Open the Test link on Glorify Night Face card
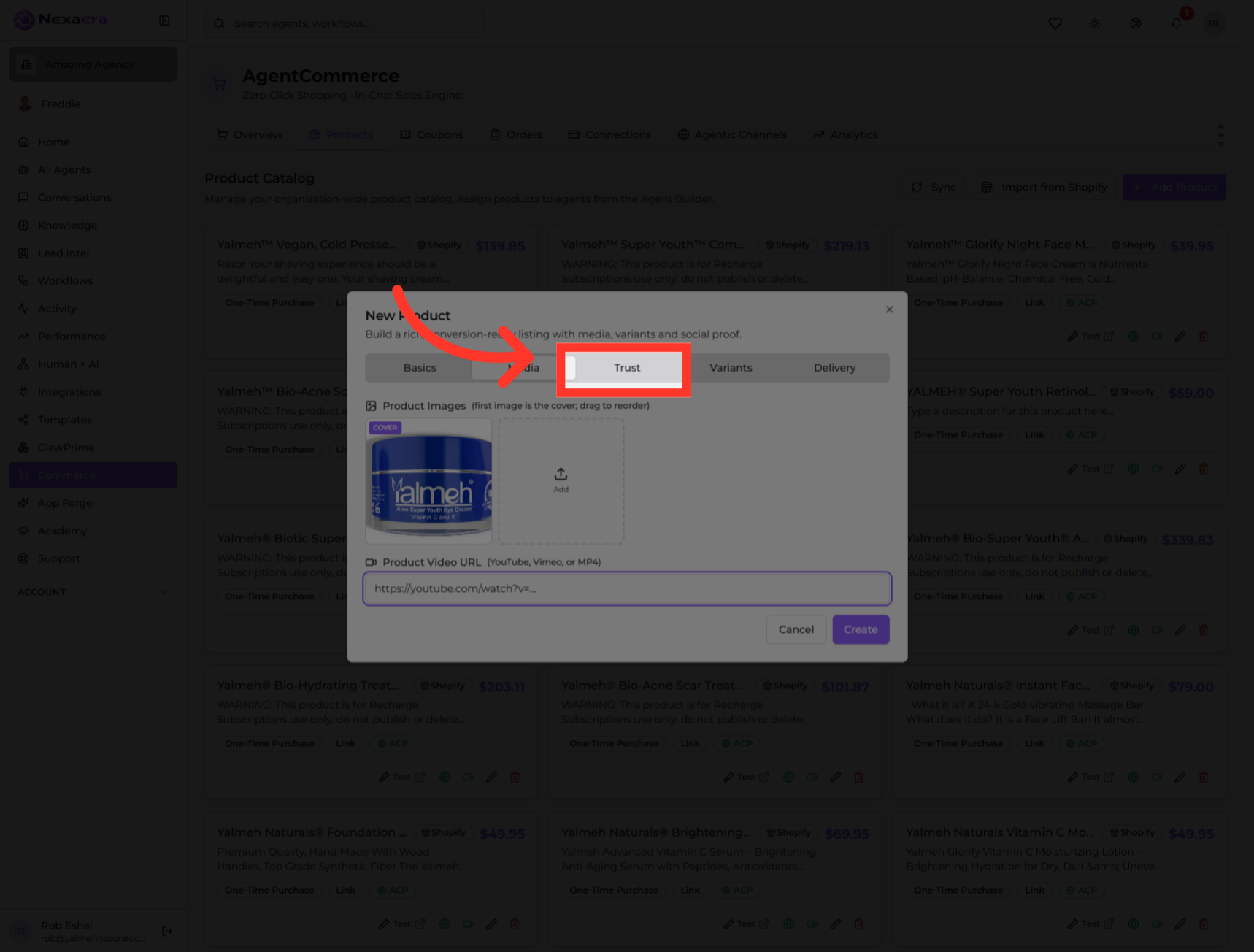The width and height of the screenshot is (1254, 952). point(1090,337)
